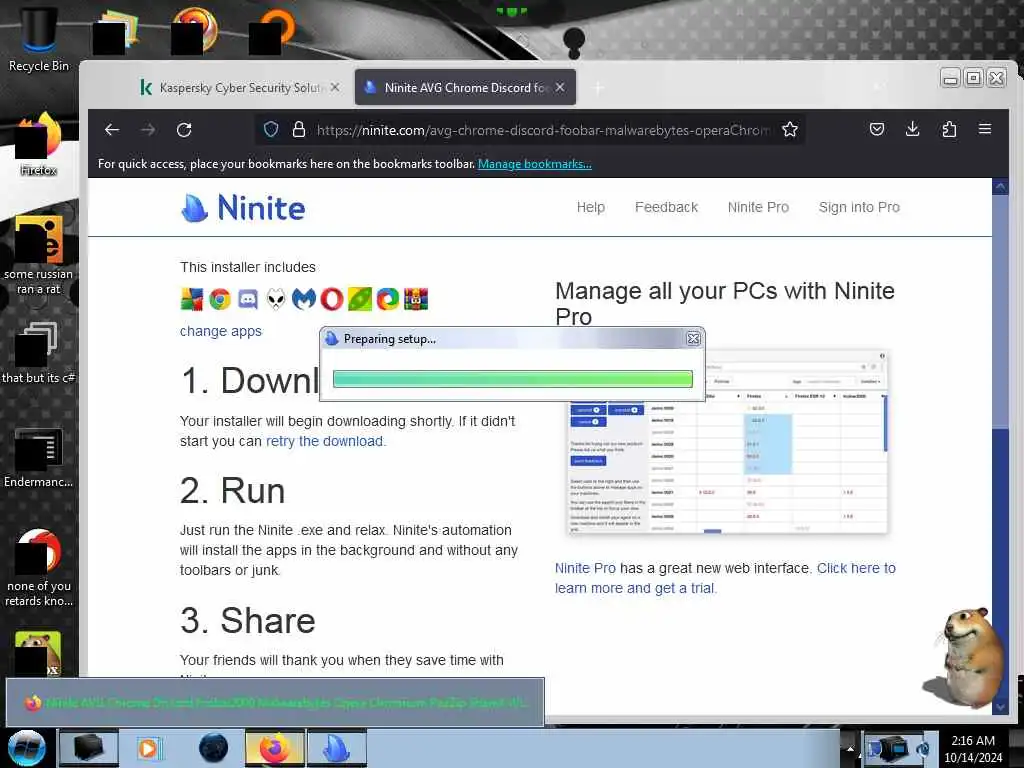Click the address bar URL field
The height and width of the screenshot is (768, 1024).
pos(542,130)
